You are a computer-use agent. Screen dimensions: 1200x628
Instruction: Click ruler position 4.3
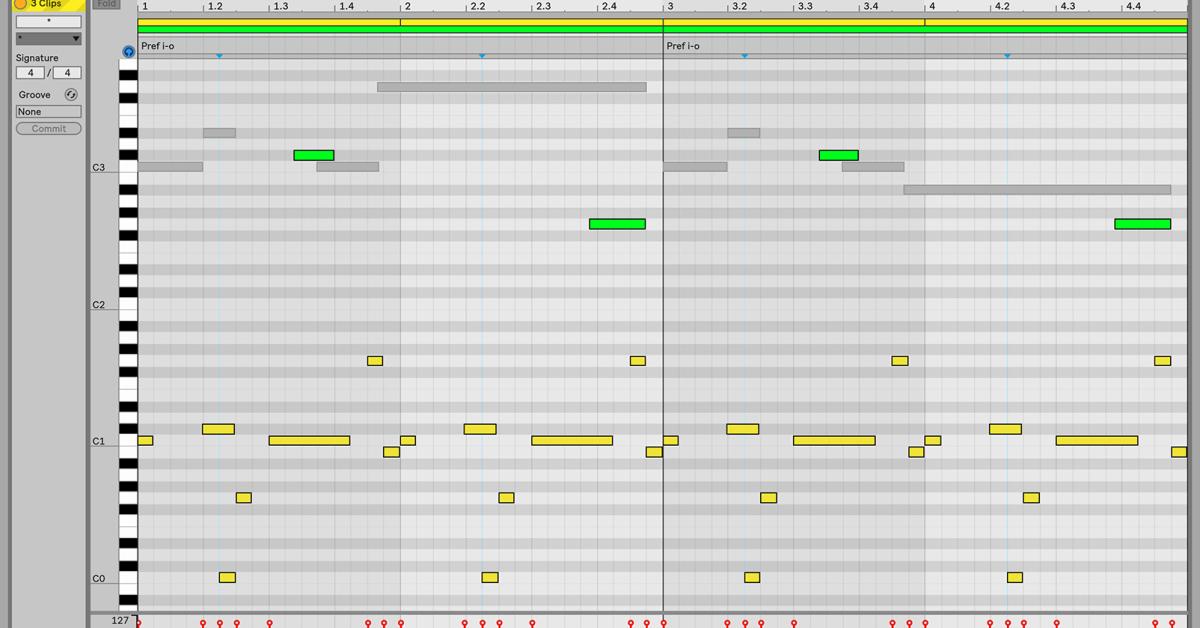coord(1068,6)
